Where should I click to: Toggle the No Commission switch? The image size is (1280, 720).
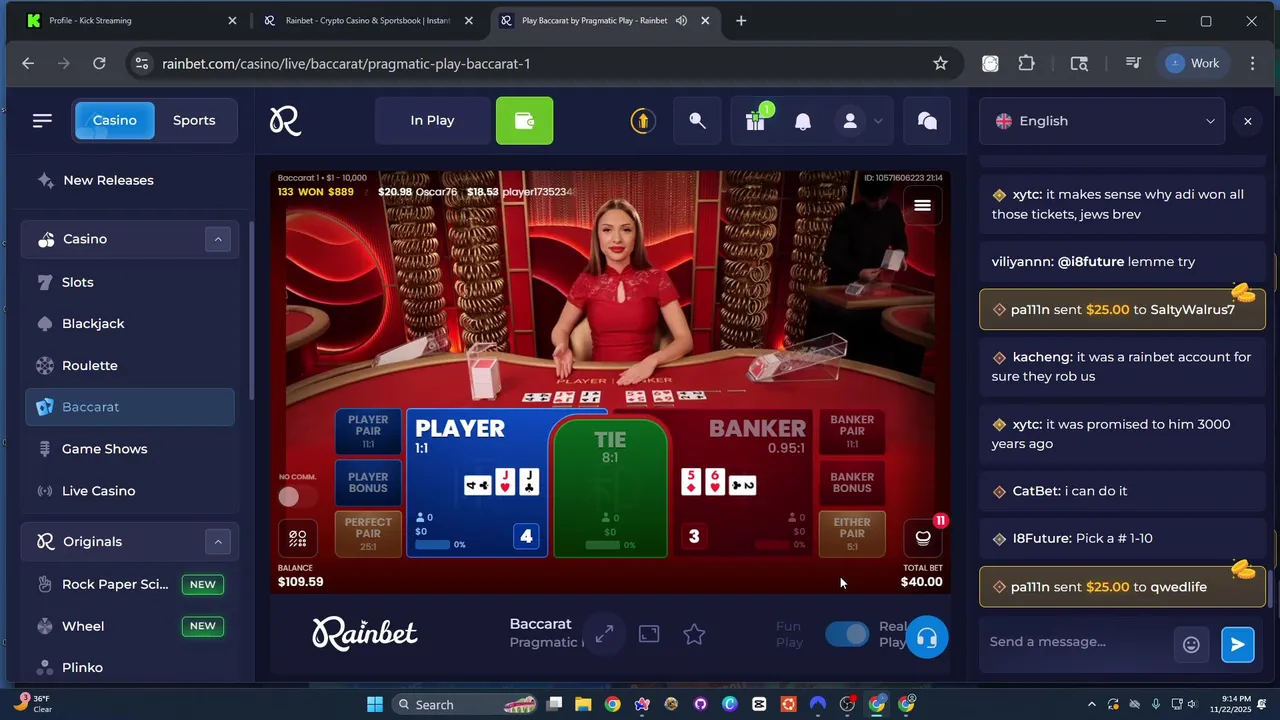[297, 497]
